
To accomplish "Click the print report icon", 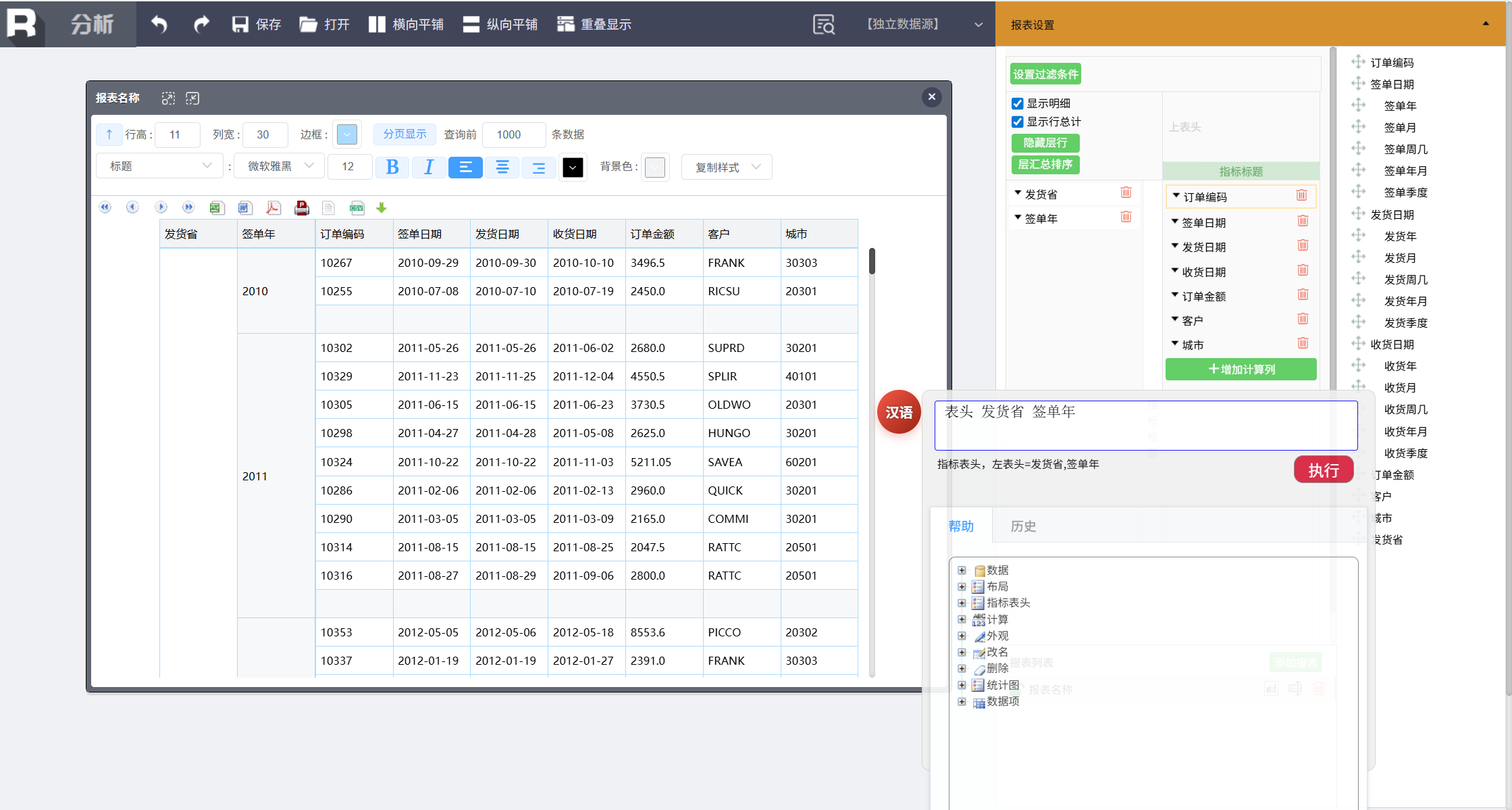I will (x=301, y=208).
